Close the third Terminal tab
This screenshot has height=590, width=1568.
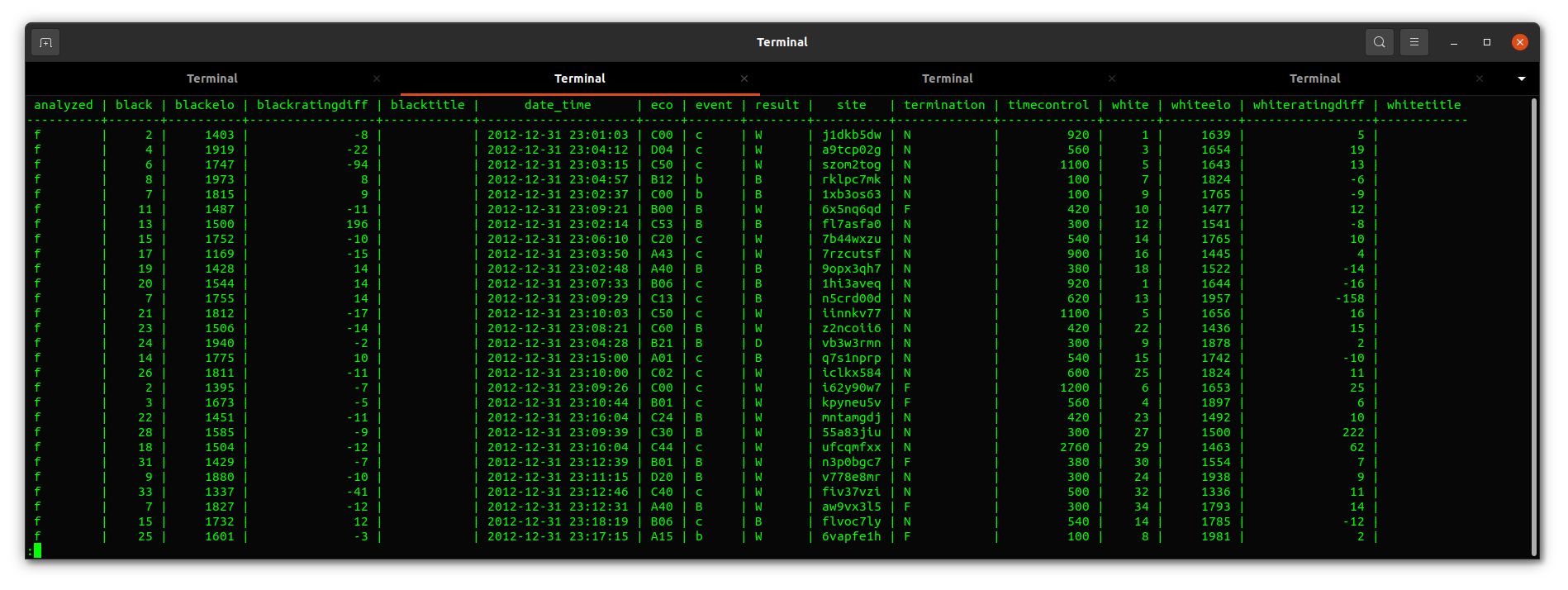pyautogui.click(x=1112, y=79)
